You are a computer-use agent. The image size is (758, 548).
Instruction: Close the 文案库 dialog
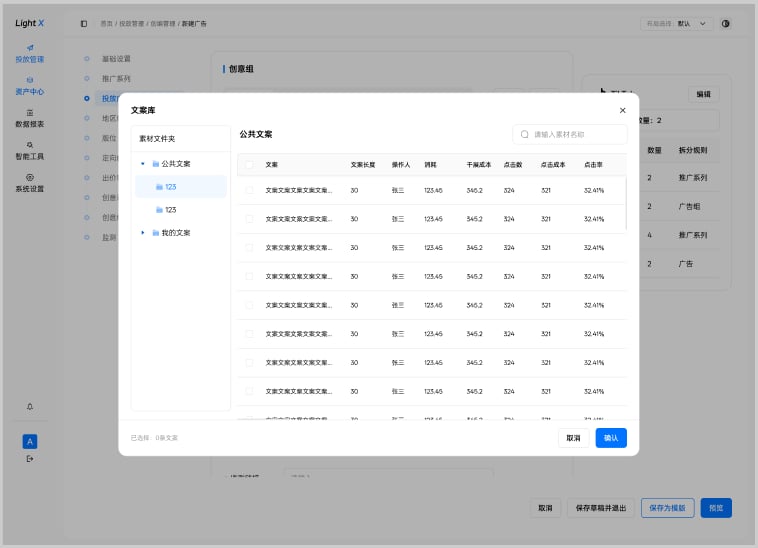click(623, 110)
